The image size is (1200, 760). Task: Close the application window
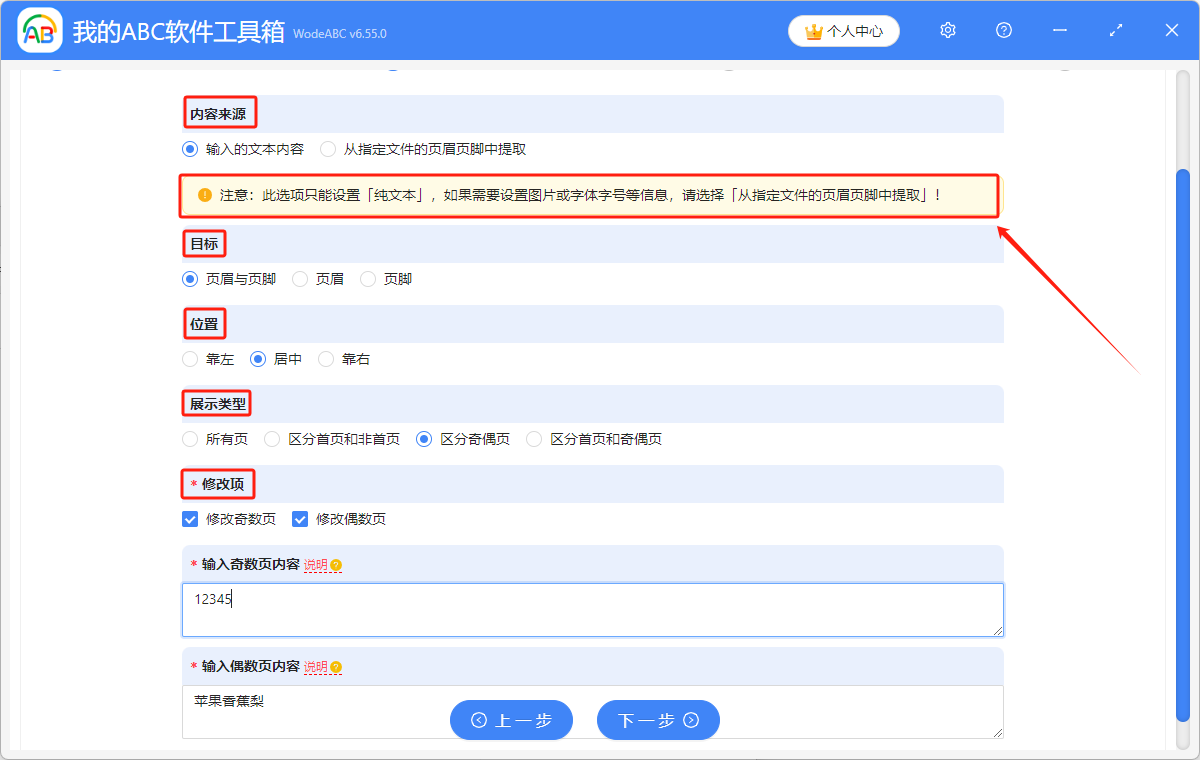tap(1172, 31)
